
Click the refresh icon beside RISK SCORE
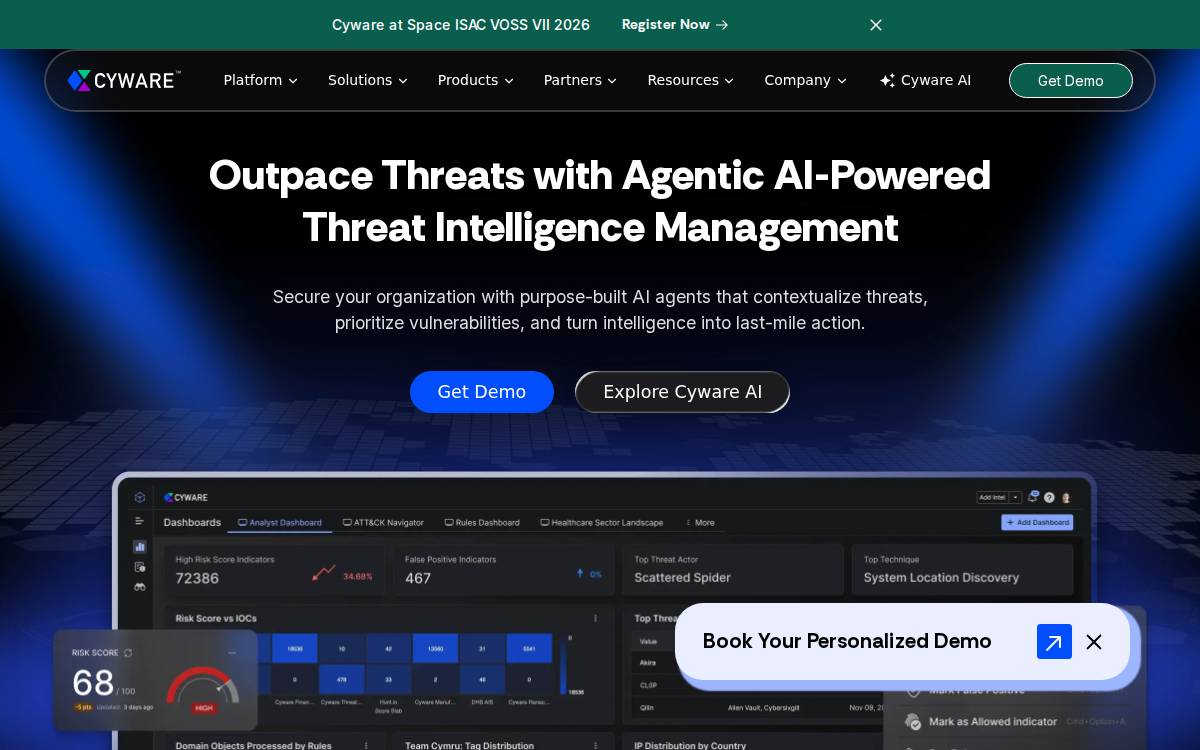128,653
